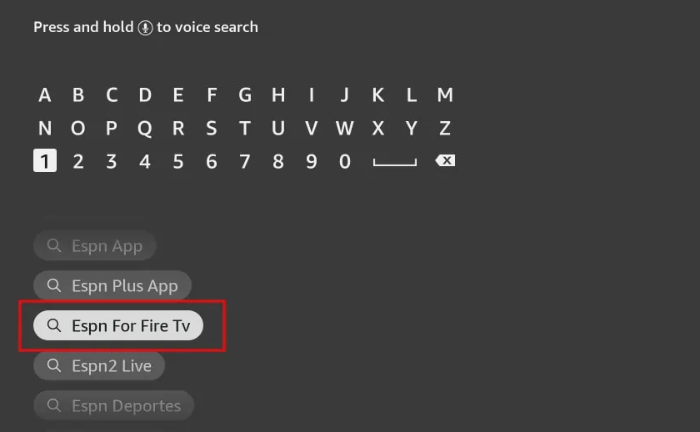Screen dimensions: 700x432
Task: Click the microphone voice search icon
Action: 145,28
